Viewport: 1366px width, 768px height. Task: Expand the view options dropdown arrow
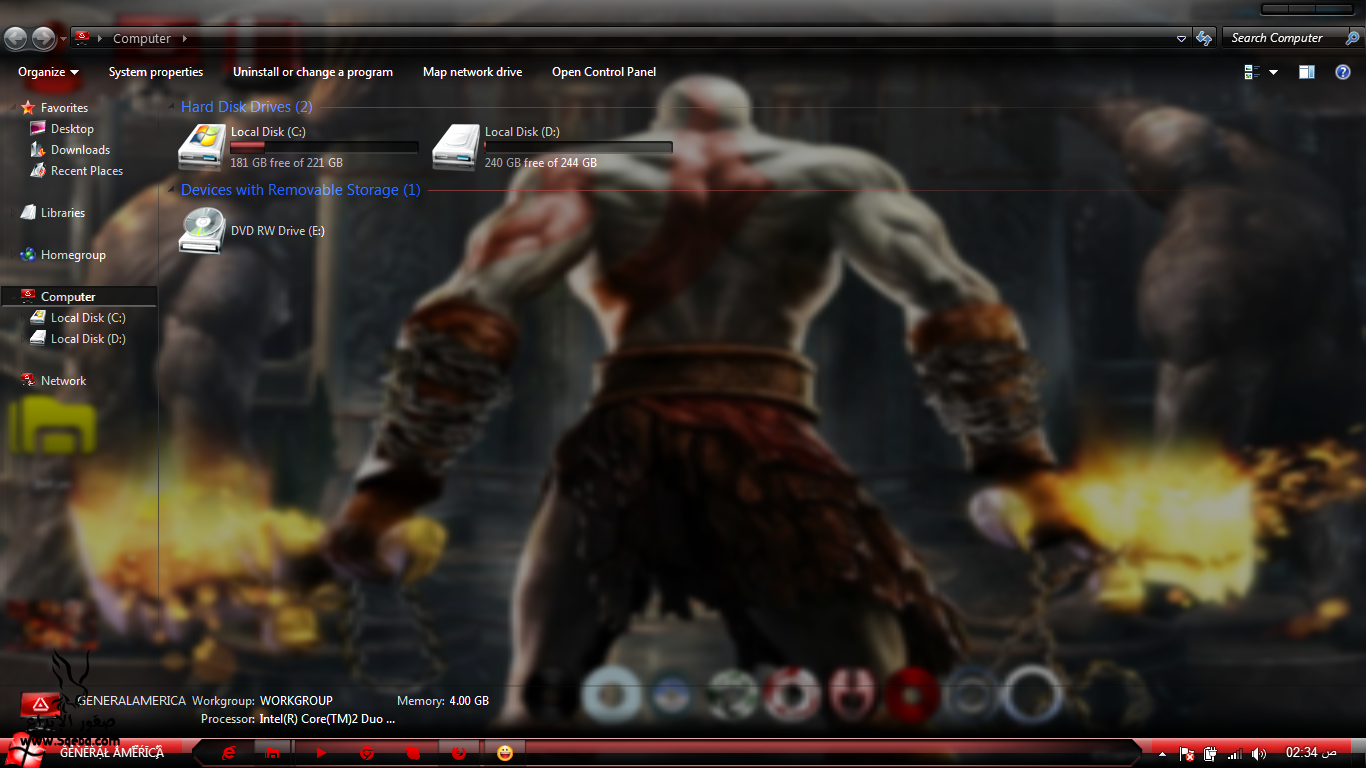[1273, 72]
